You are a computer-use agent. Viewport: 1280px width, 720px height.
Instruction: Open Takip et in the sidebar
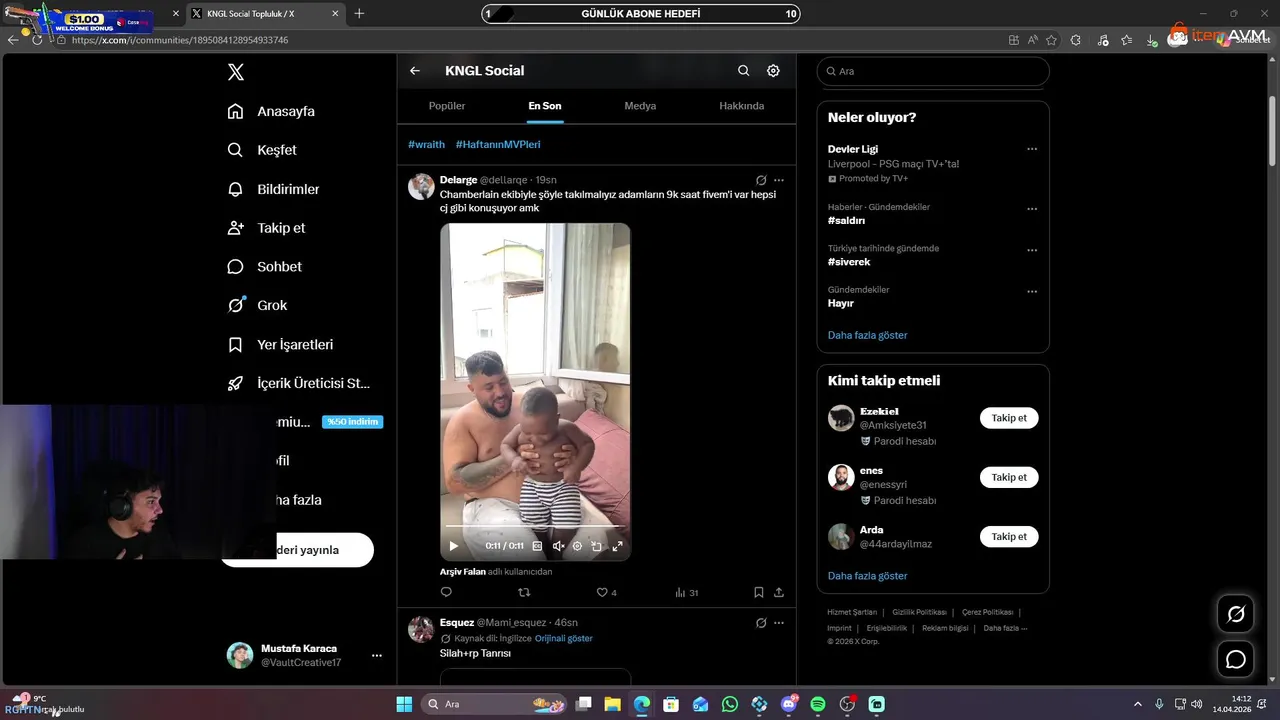pos(267,228)
